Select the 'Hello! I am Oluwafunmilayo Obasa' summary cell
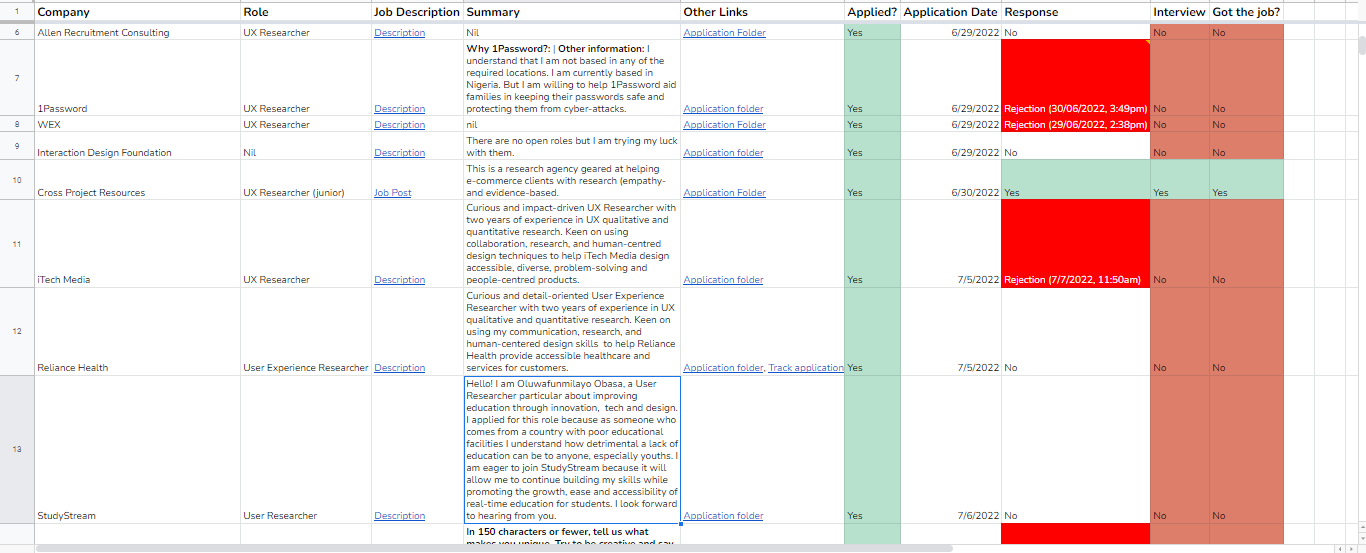The height and width of the screenshot is (553, 1366). pyautogui.click(x=572, y=450)
